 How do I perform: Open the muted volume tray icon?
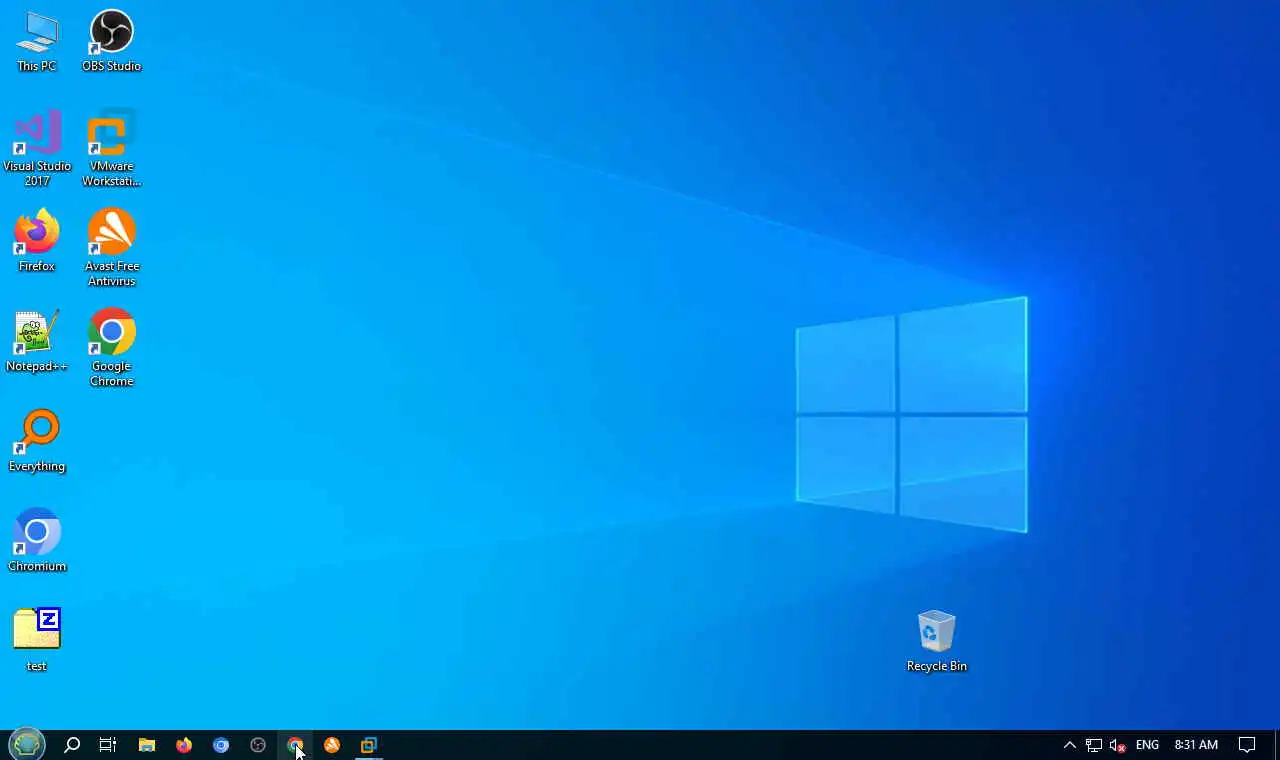(1118, 745)
